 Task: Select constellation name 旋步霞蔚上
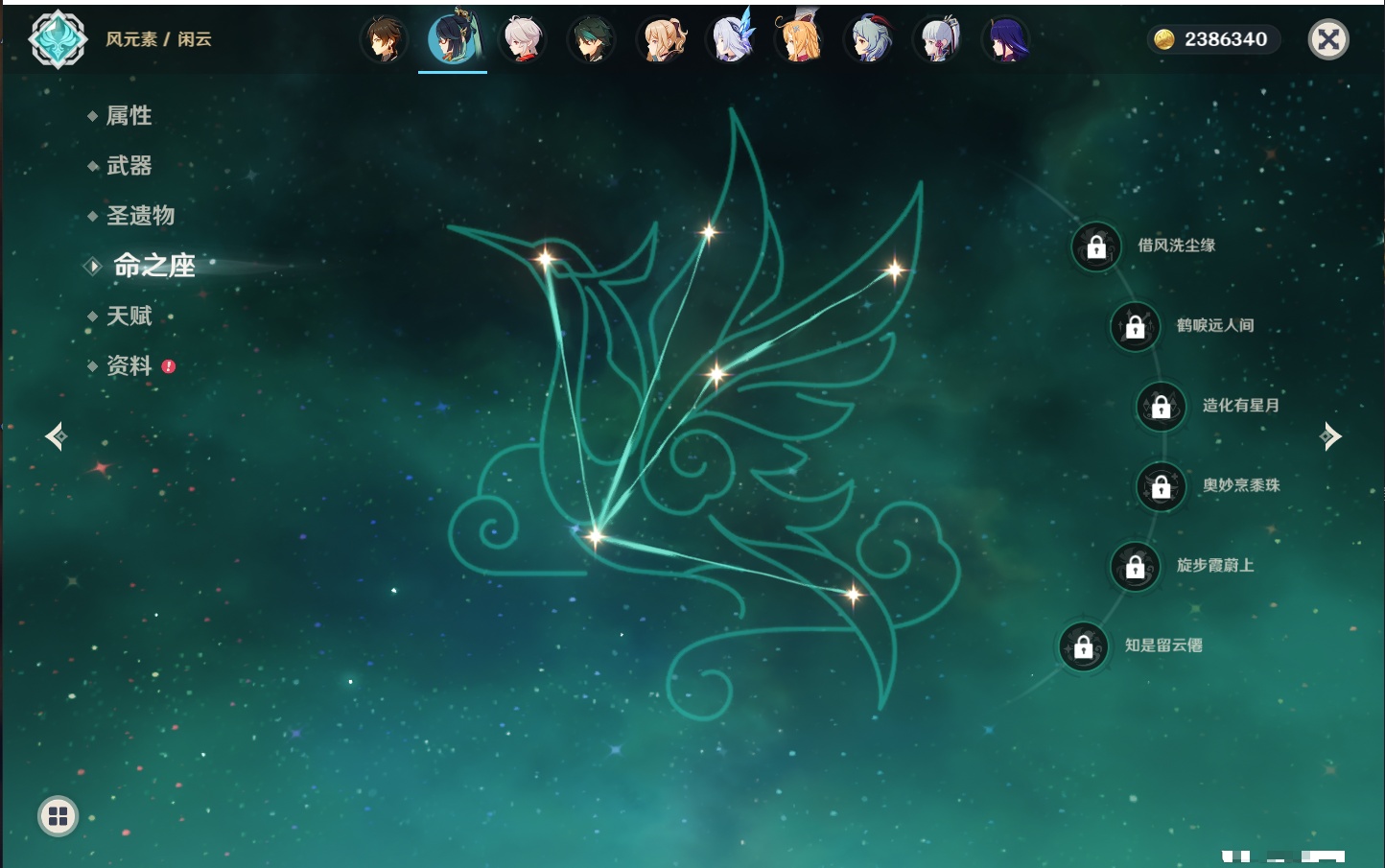point(1215,565)
